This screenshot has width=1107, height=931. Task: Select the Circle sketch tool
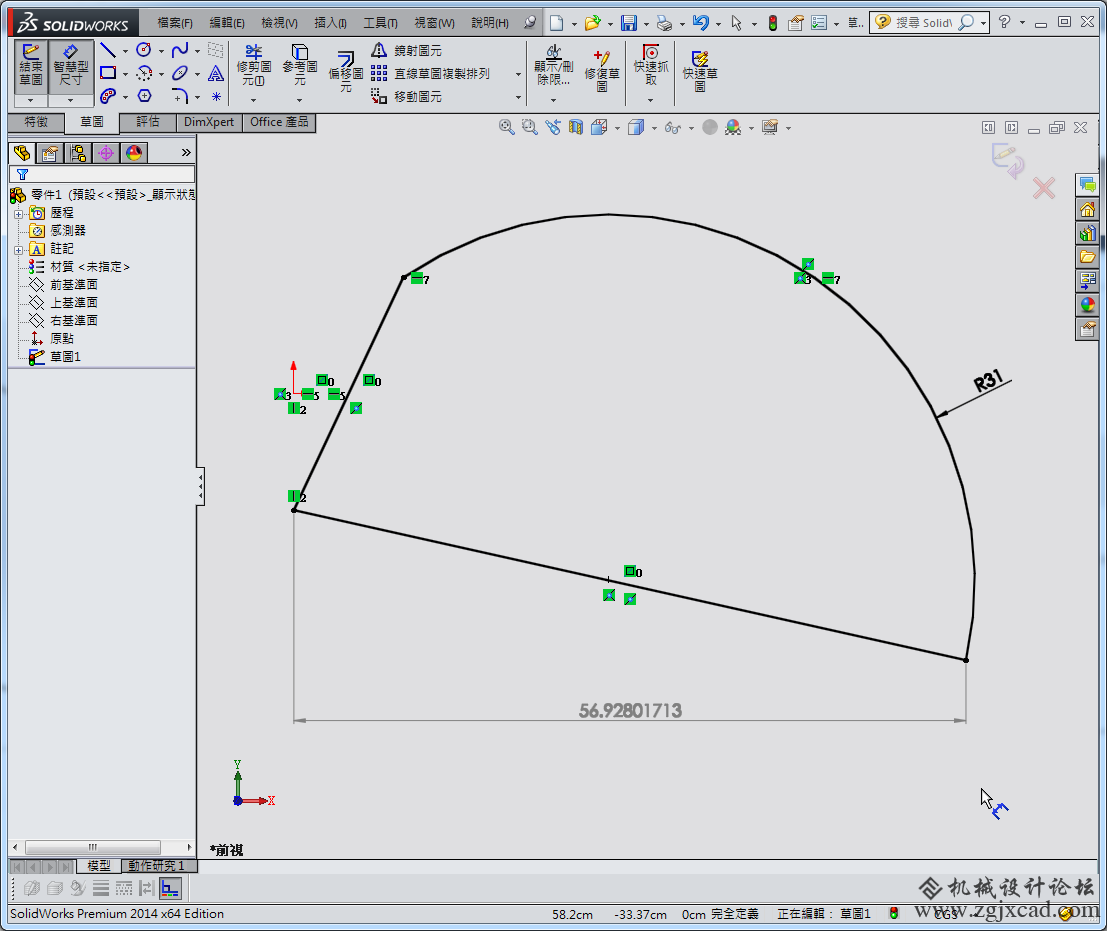click(x=144, y=50)
